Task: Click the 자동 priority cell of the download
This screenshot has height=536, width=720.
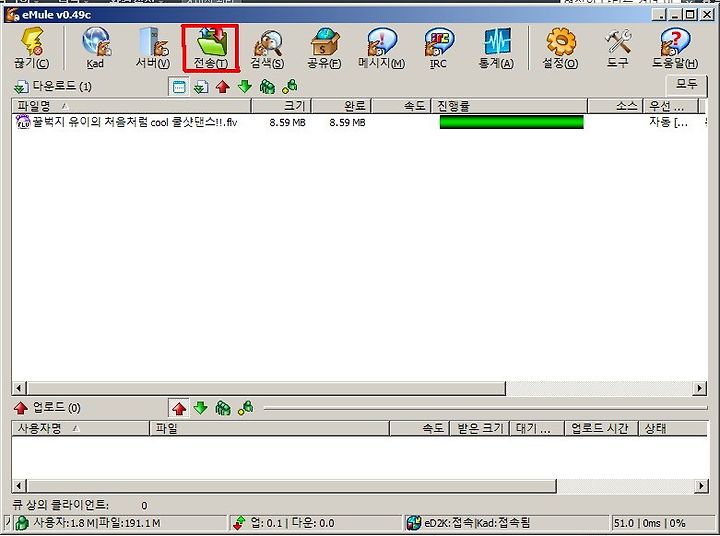Action: (668, 122)
